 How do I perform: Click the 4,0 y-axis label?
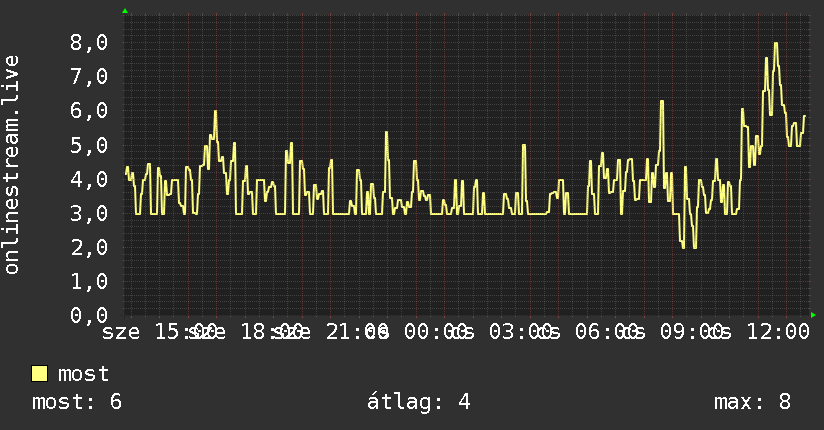coord(89,179)
